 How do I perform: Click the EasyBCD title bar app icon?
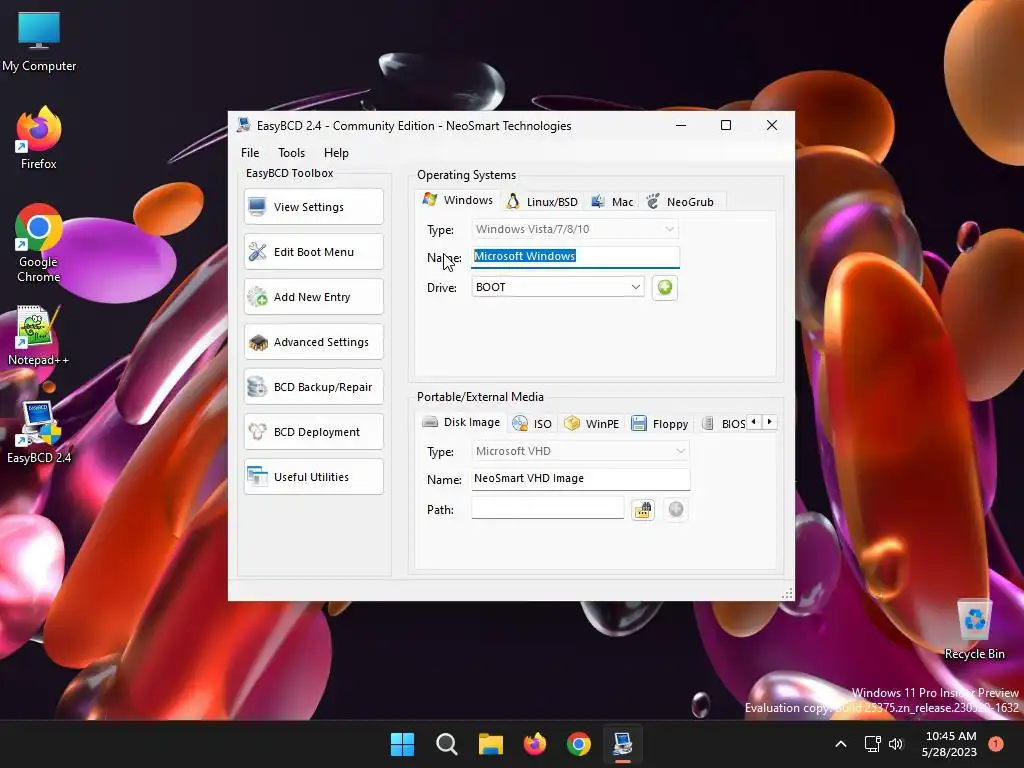(x=244, y=125)
